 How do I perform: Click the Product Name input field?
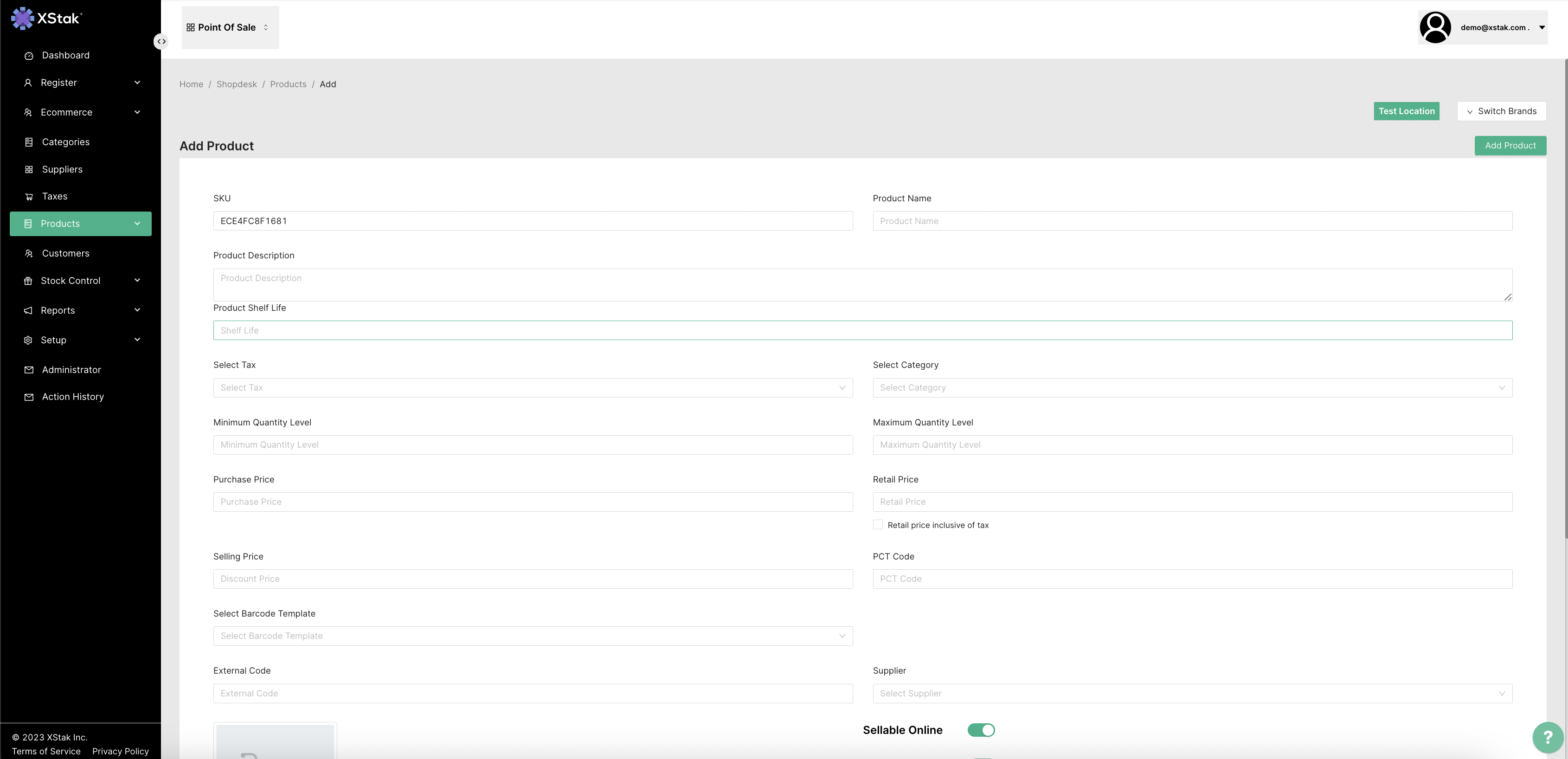click(x=1192, y=221)
